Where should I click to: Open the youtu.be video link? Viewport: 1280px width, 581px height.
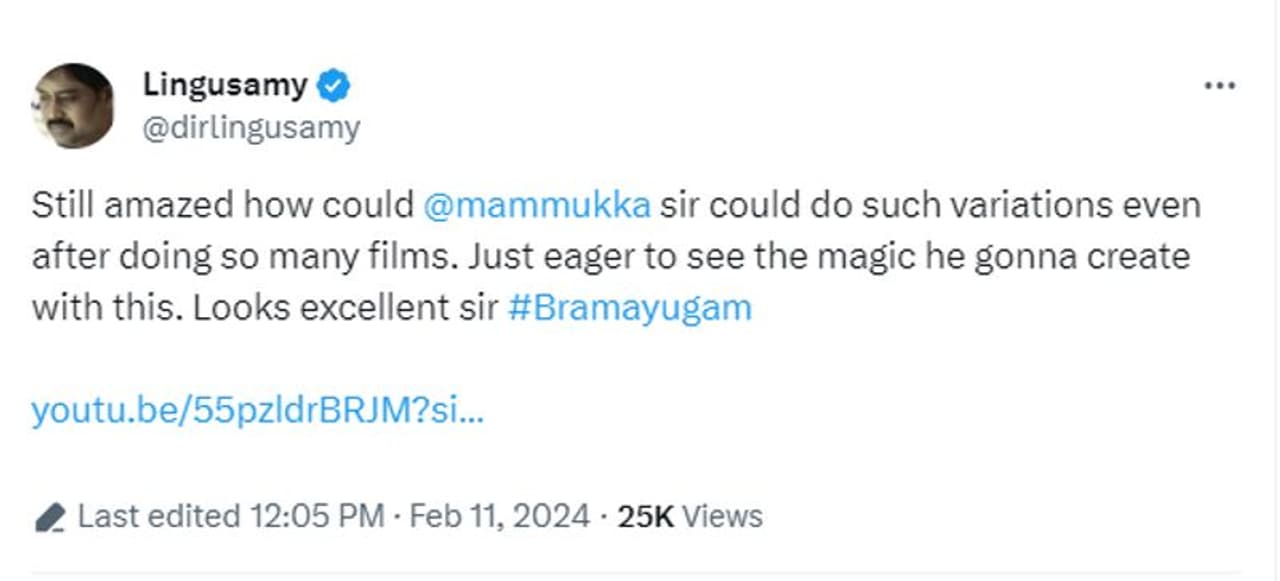257,410
